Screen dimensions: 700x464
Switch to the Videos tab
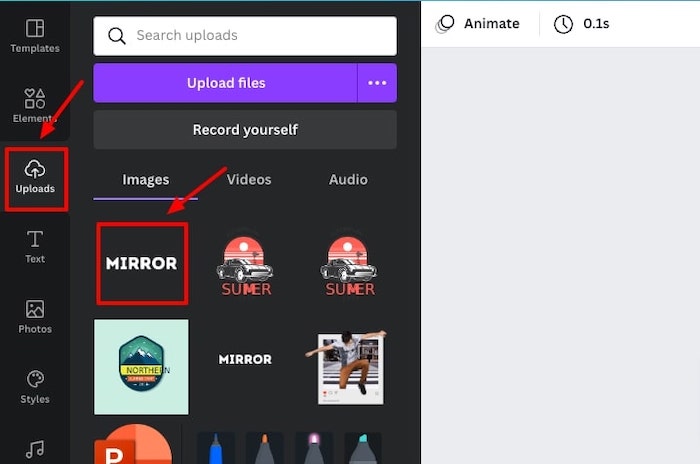[x=249, y=180]
